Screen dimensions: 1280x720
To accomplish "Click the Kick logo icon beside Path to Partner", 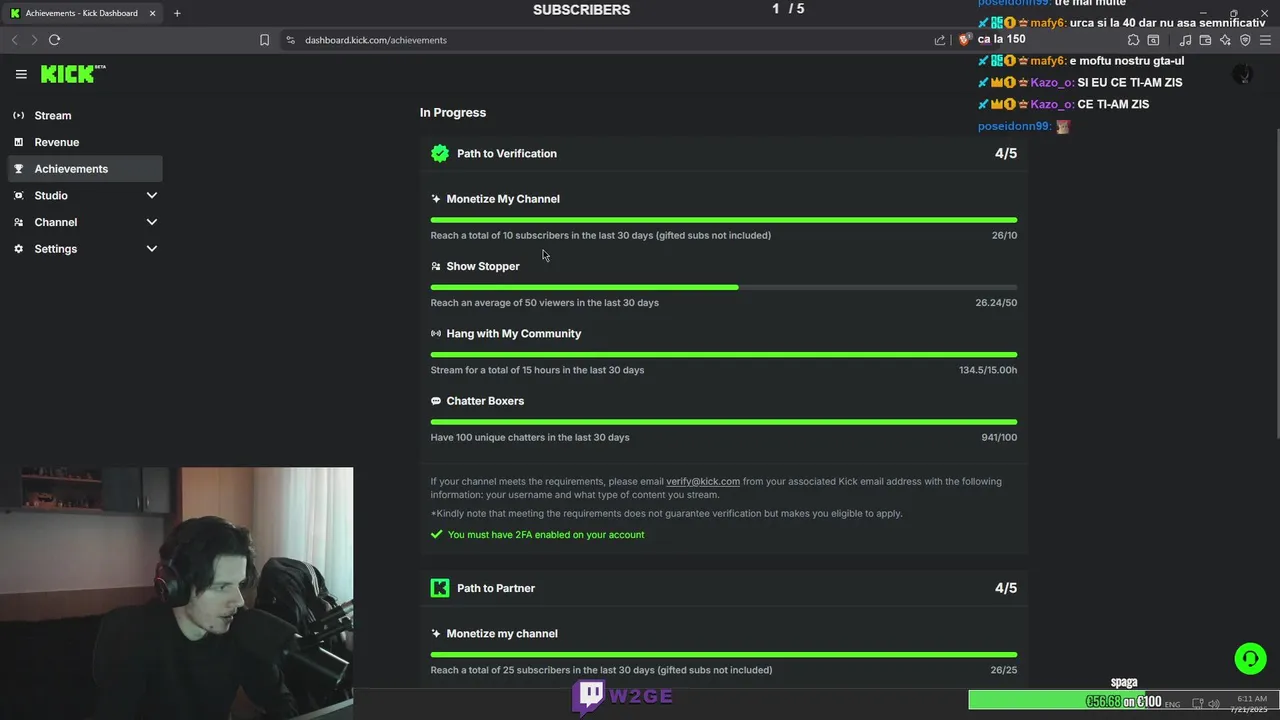I will click(440, 588).
